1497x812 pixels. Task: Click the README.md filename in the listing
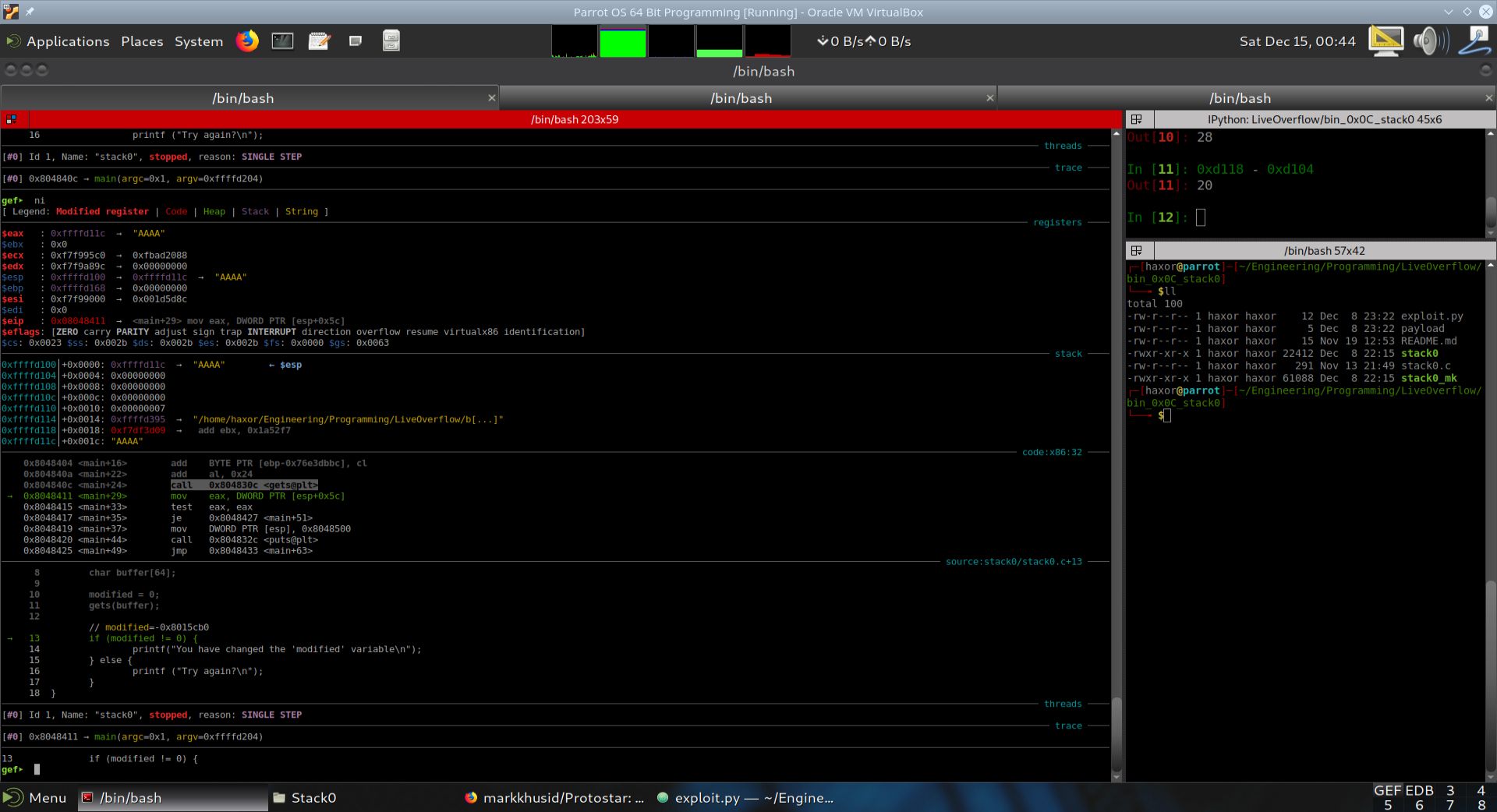pyautogui.click(x=1428, y=341)
